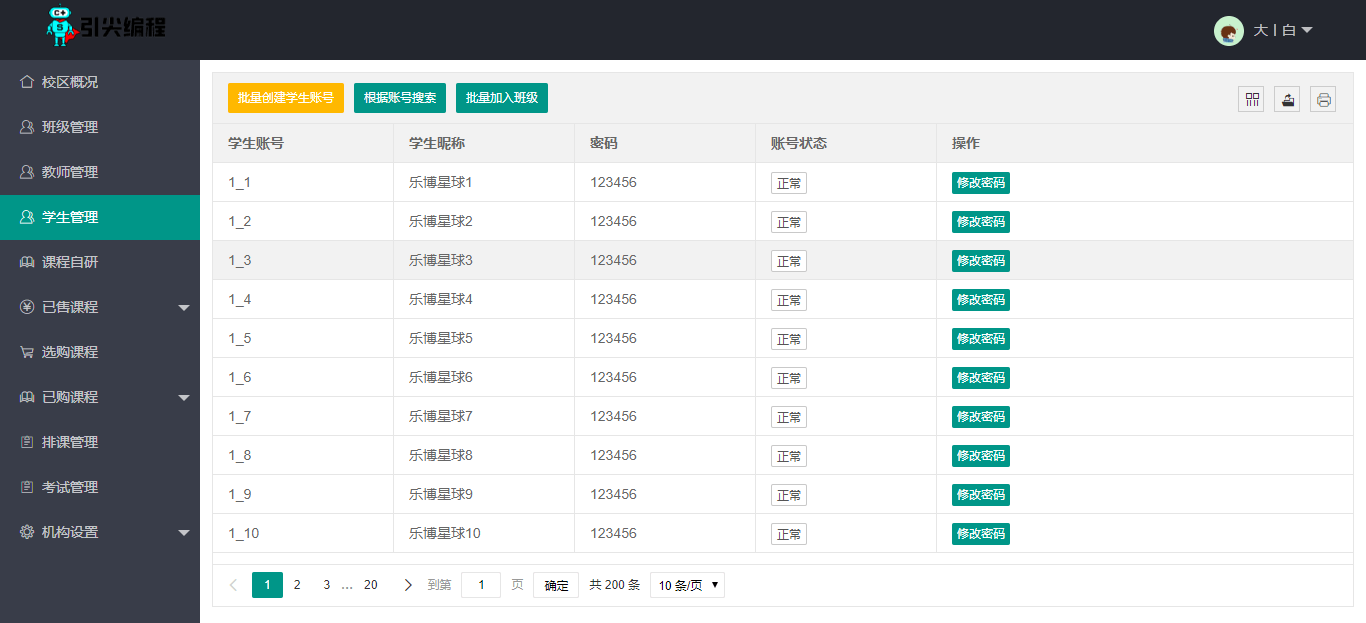Click the home icon beside 校区概况

(x=27, y=82)
